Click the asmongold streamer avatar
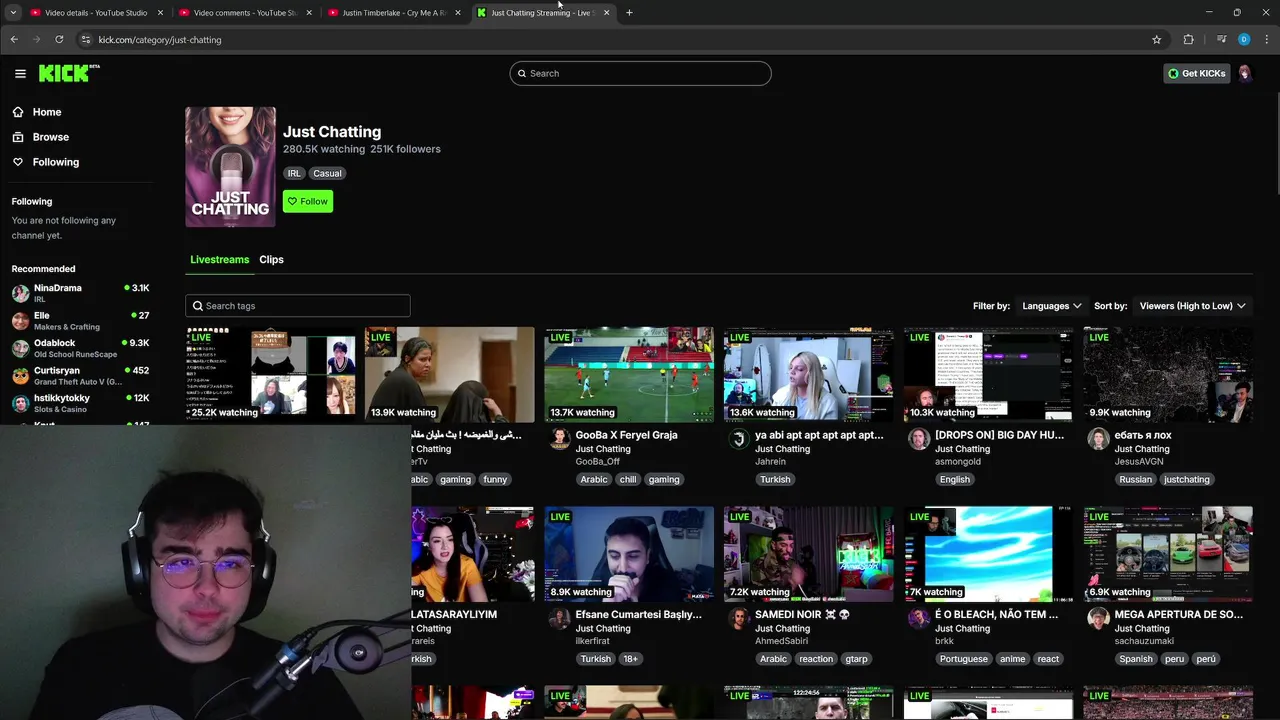1280x720 pixels. 919,438
